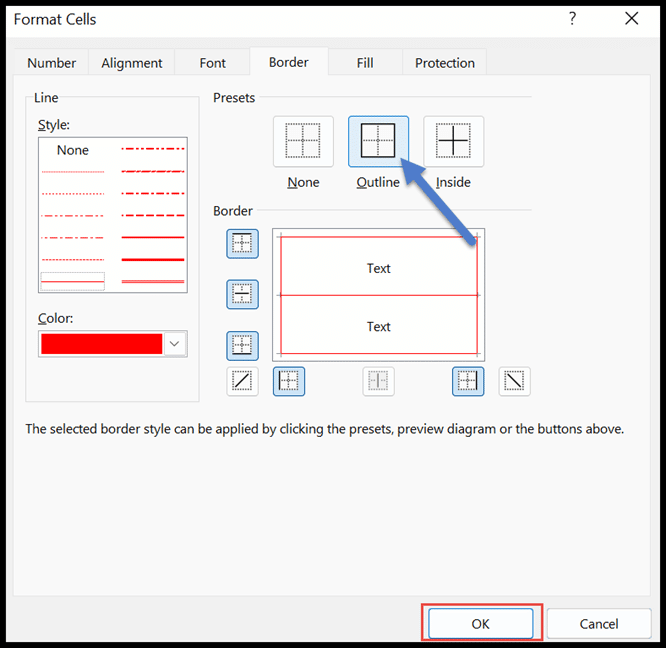Screen dimensions: 666x648
Task: Select the medium dash-dot-dot line style
Action: (x=153, y=149)
